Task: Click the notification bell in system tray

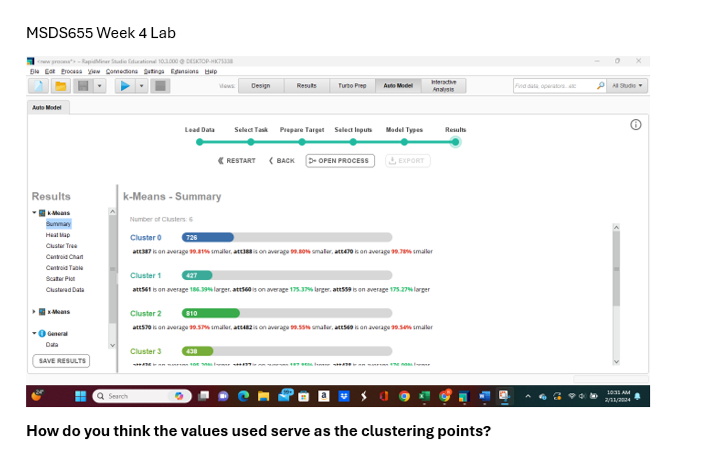Action: click(x=638, y=396)
